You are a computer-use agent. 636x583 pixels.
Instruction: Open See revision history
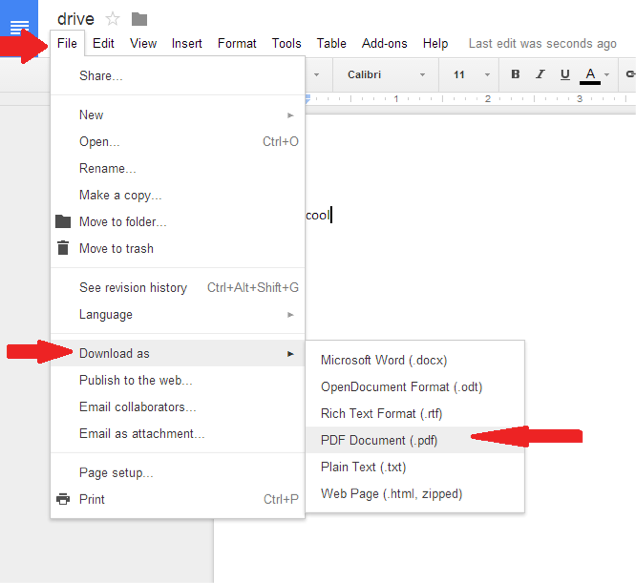178,288
